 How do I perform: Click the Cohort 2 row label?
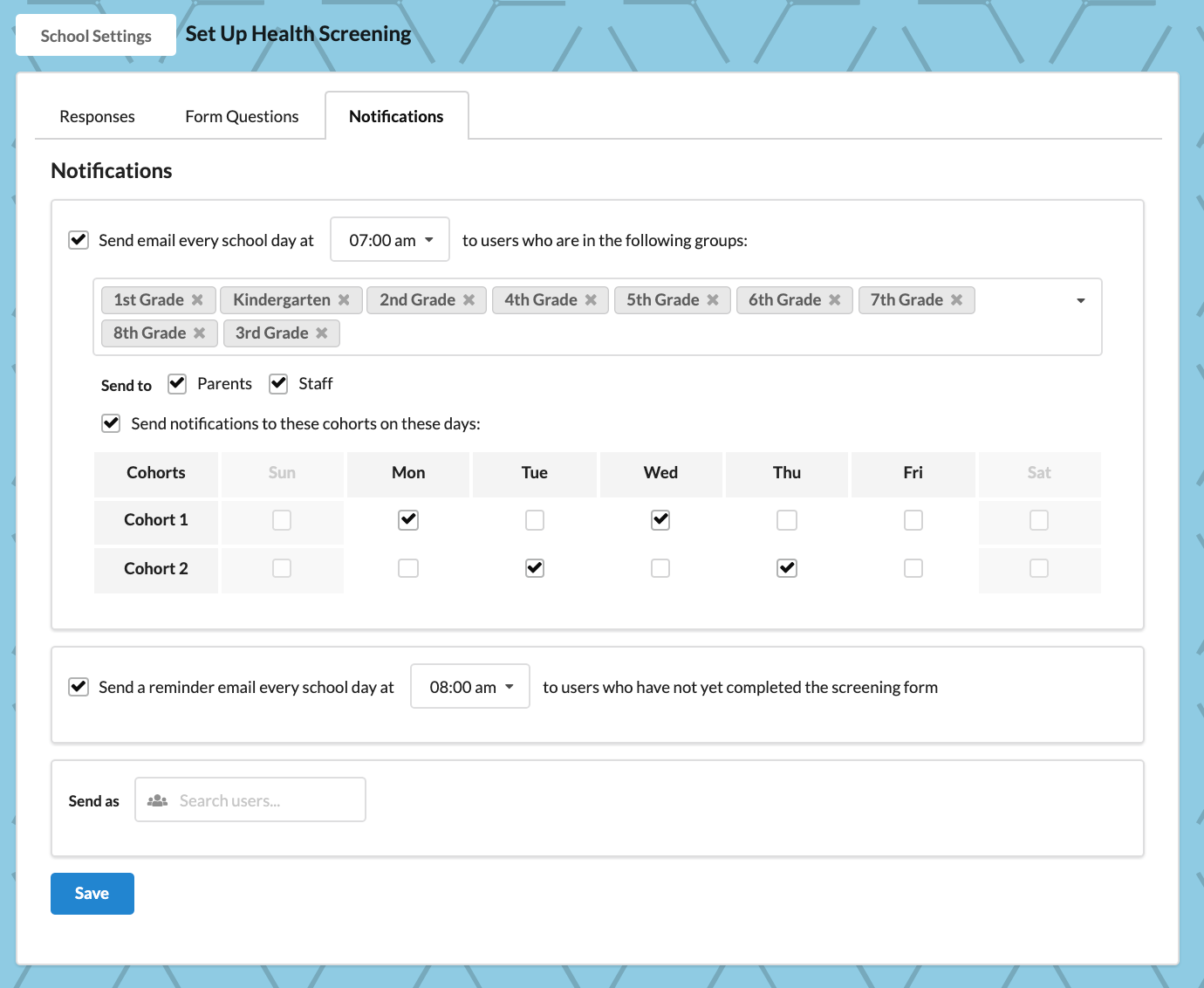(x=156, y=569)
